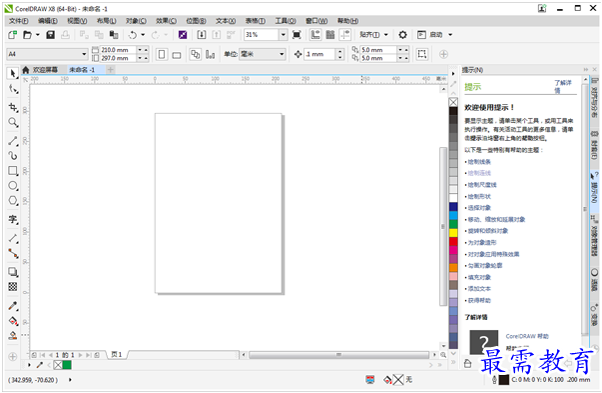The image size is (602, 393).
Task: Select the Smart Fill tool
Action: [x=13, y=336]
